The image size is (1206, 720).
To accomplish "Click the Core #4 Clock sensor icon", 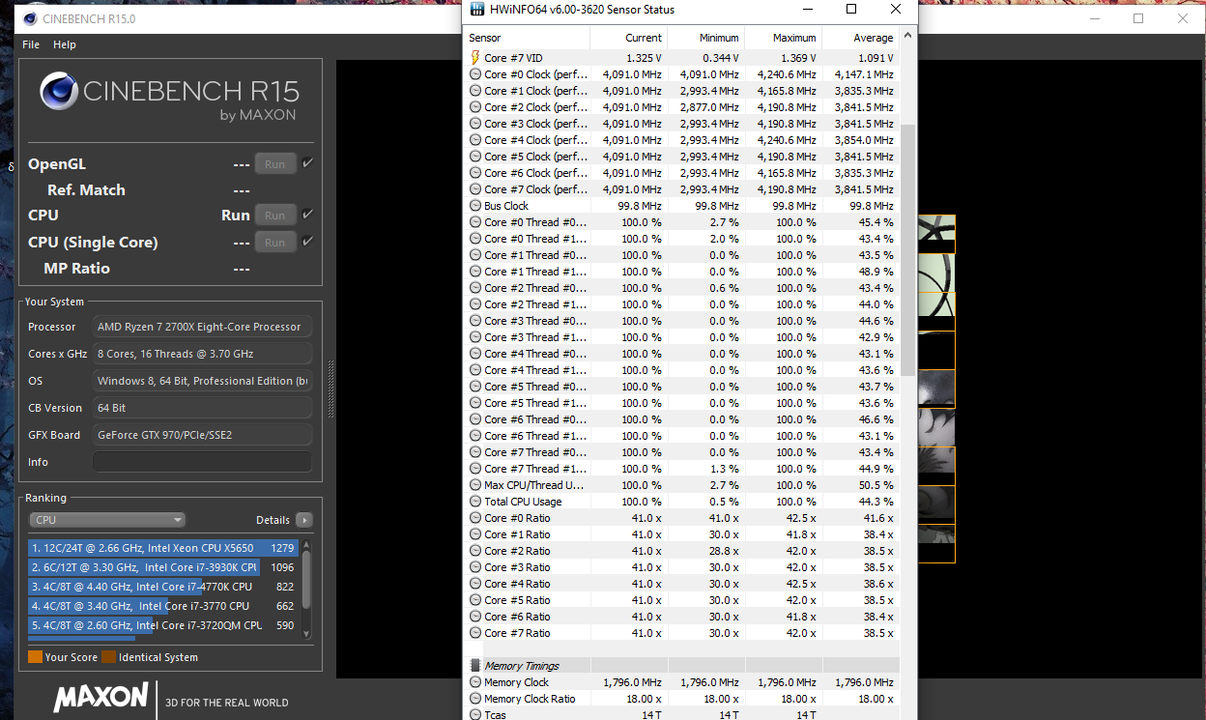I will click(x=475, y=140).
